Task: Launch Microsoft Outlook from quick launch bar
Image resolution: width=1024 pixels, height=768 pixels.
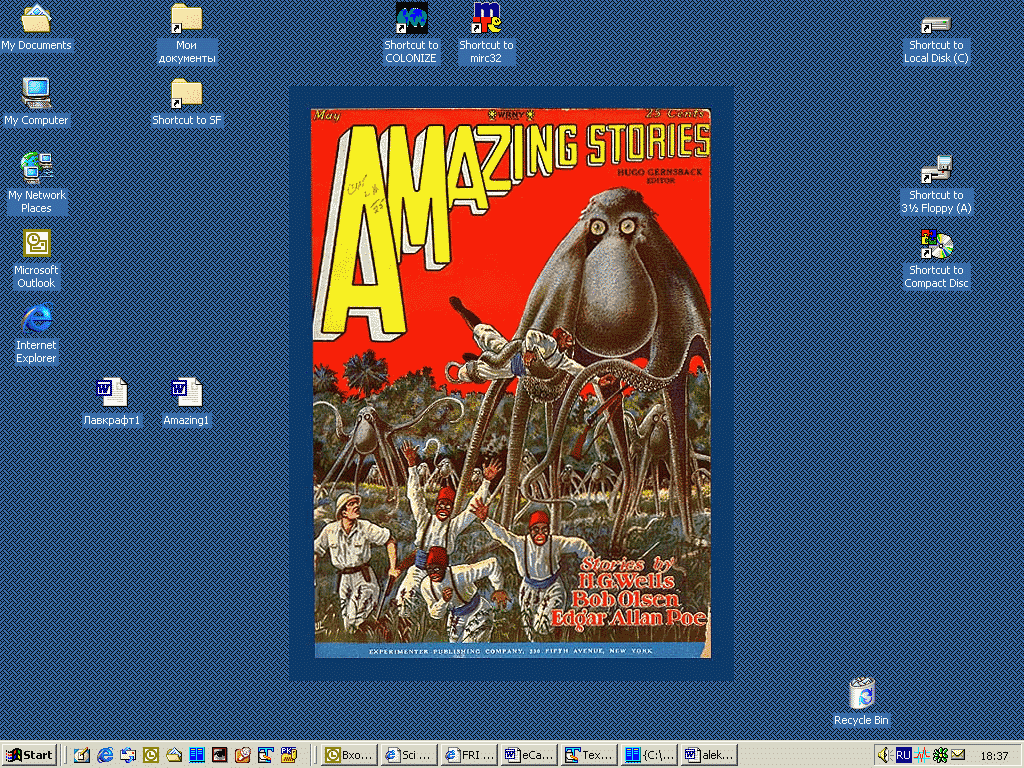Action: tap(151, 755)
